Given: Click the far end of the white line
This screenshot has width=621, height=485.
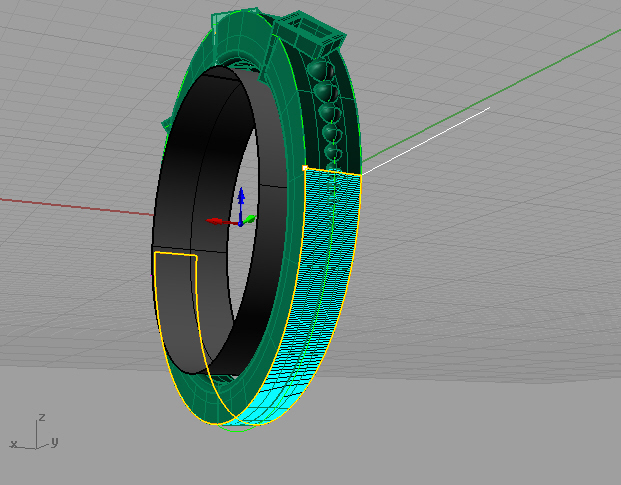Looking at the screenshot, I should pos(489,107).
